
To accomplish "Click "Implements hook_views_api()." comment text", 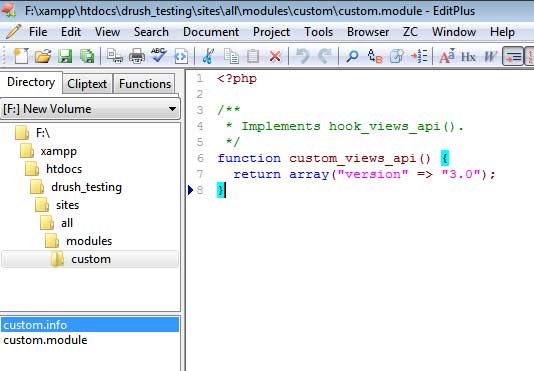I will point(352,127).
